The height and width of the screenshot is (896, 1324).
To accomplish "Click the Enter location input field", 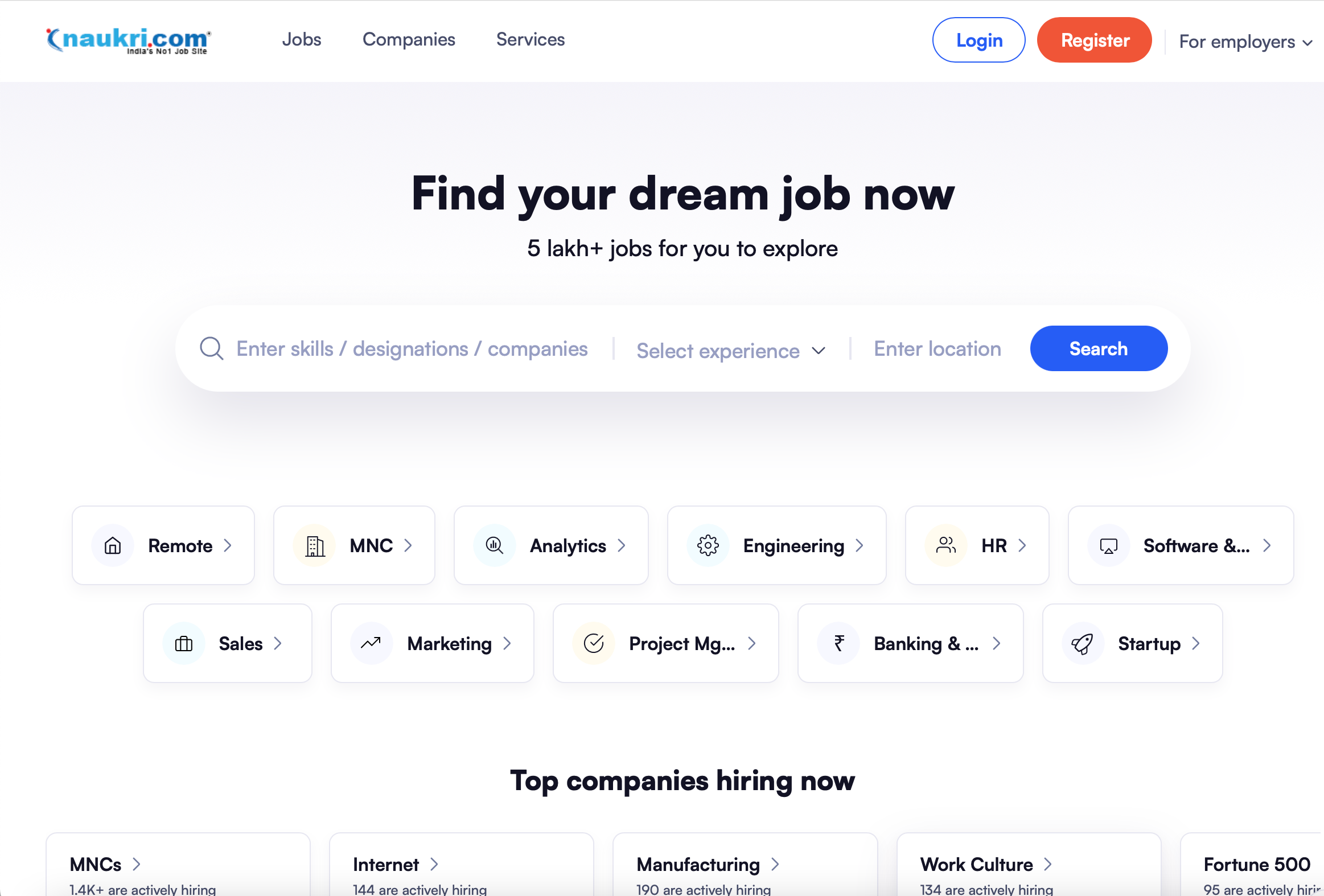I will click(937, 348).
